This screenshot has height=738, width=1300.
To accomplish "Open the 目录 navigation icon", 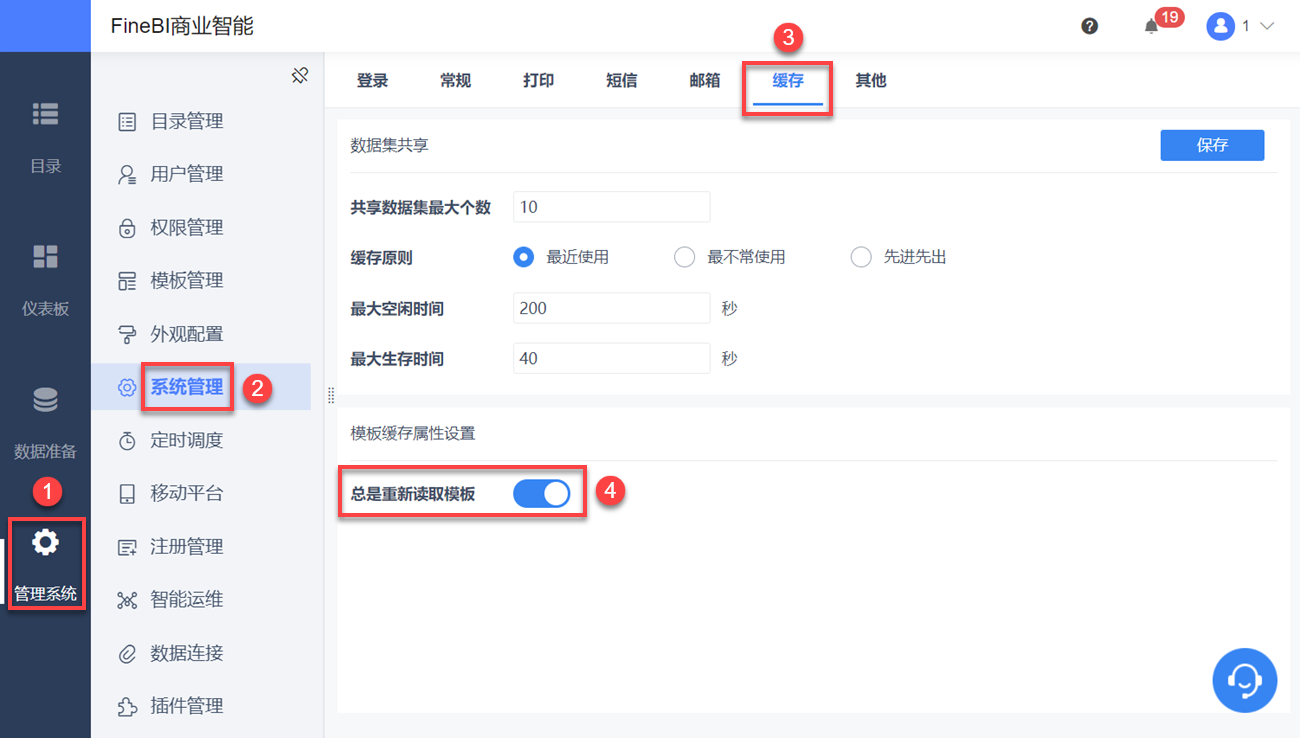I will coord(45,115).
